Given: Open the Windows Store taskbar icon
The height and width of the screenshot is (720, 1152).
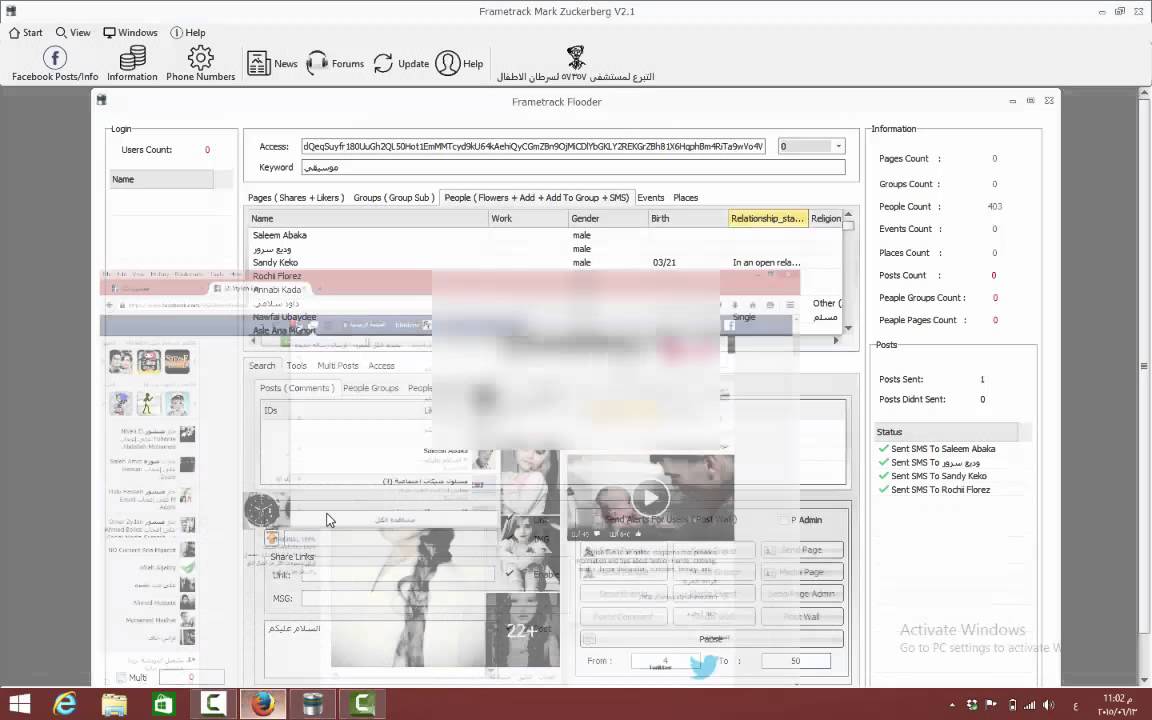Looking at the screenshot, I should pyautogui.click(x=162, y=705).
